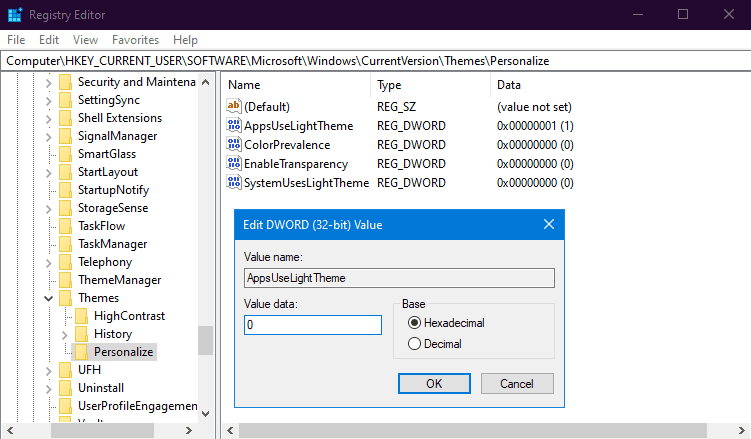
Task: Click the HighContrast folder icon
Action: point(81,316)
